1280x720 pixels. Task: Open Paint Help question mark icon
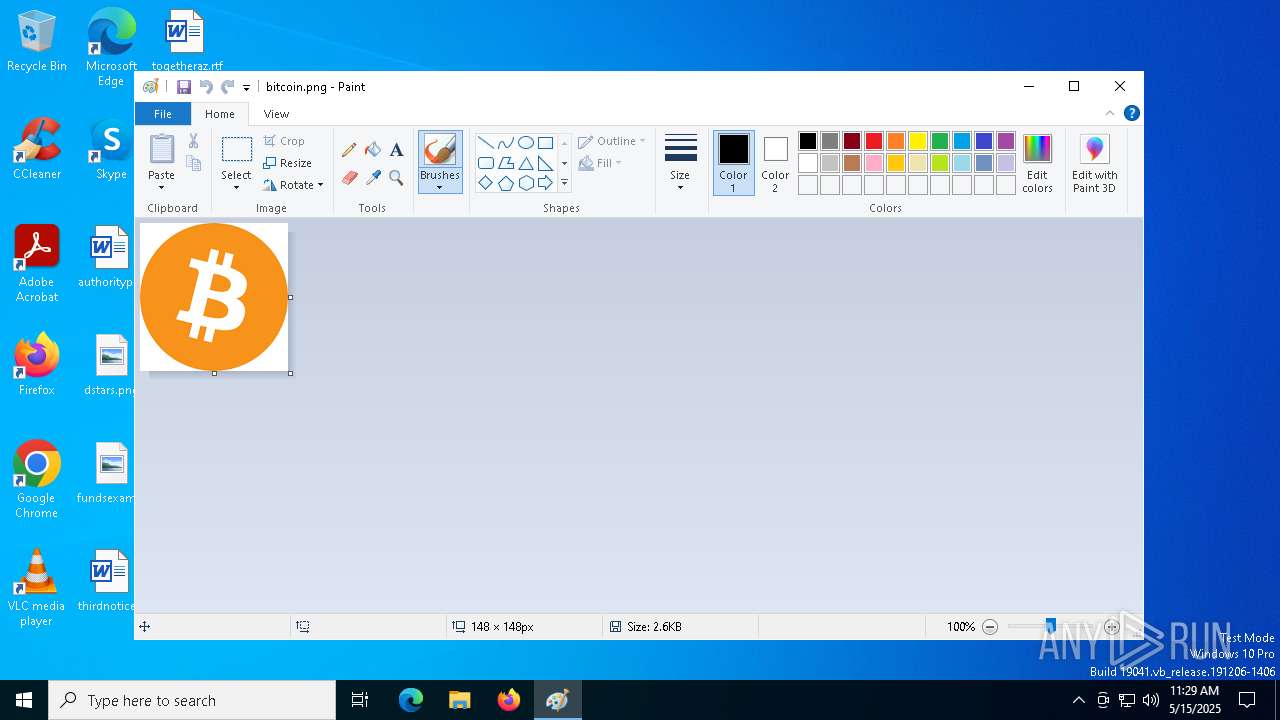click(x=1131, y=113)
